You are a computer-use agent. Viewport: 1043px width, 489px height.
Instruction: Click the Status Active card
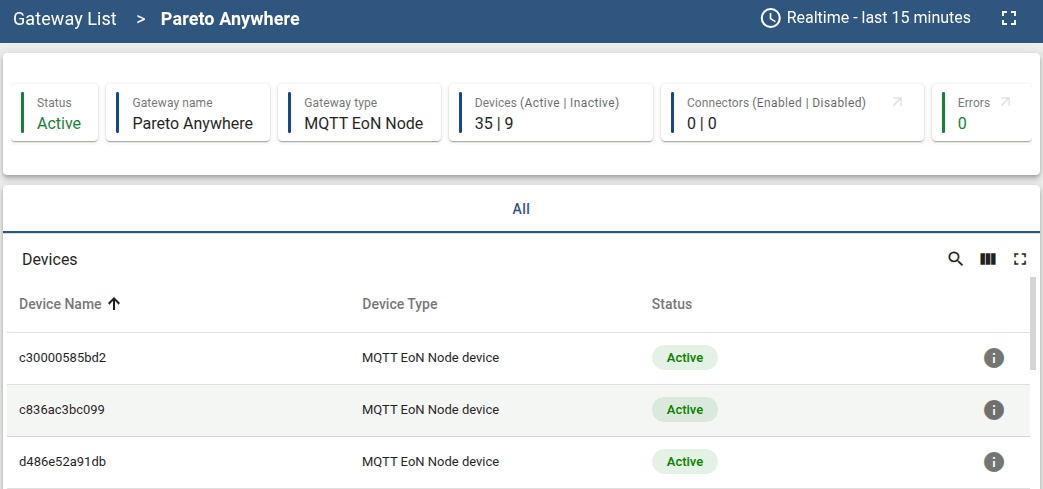[x=55, y=112]
